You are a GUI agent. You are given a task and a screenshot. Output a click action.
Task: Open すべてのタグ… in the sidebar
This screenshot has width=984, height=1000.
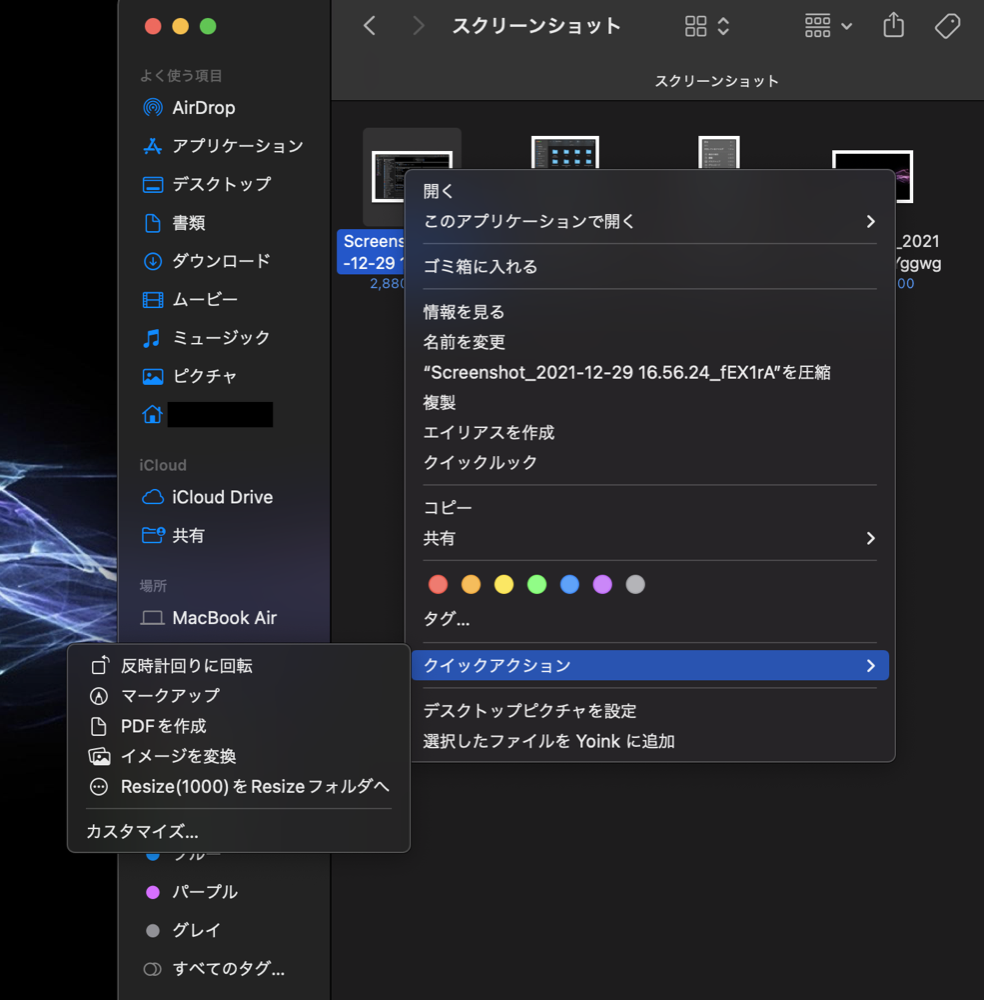(214, 969)
